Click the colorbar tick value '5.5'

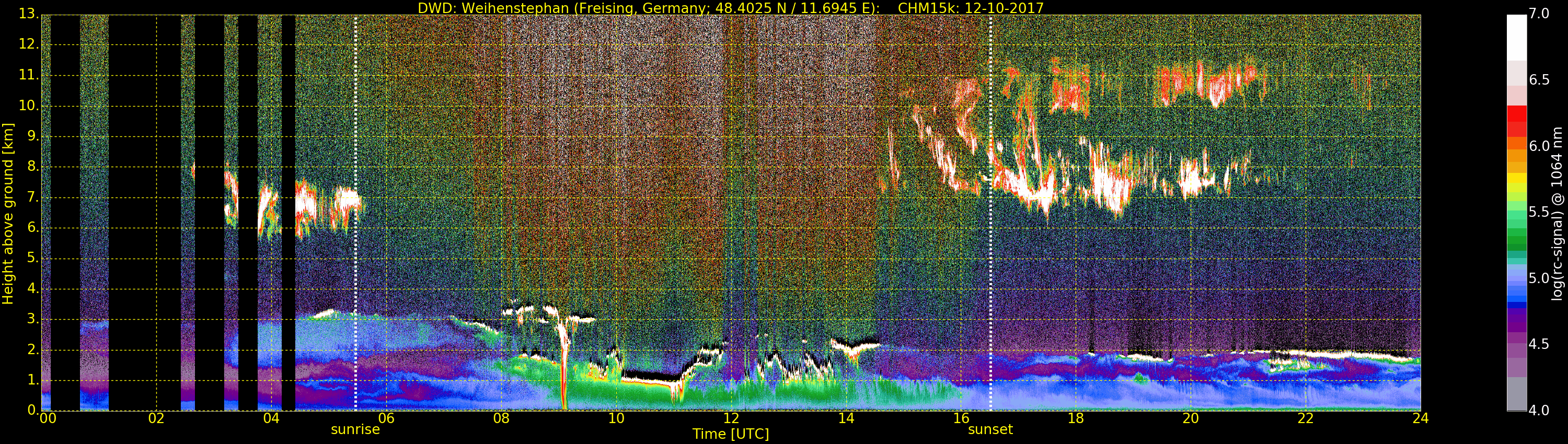pos(1538,212)
